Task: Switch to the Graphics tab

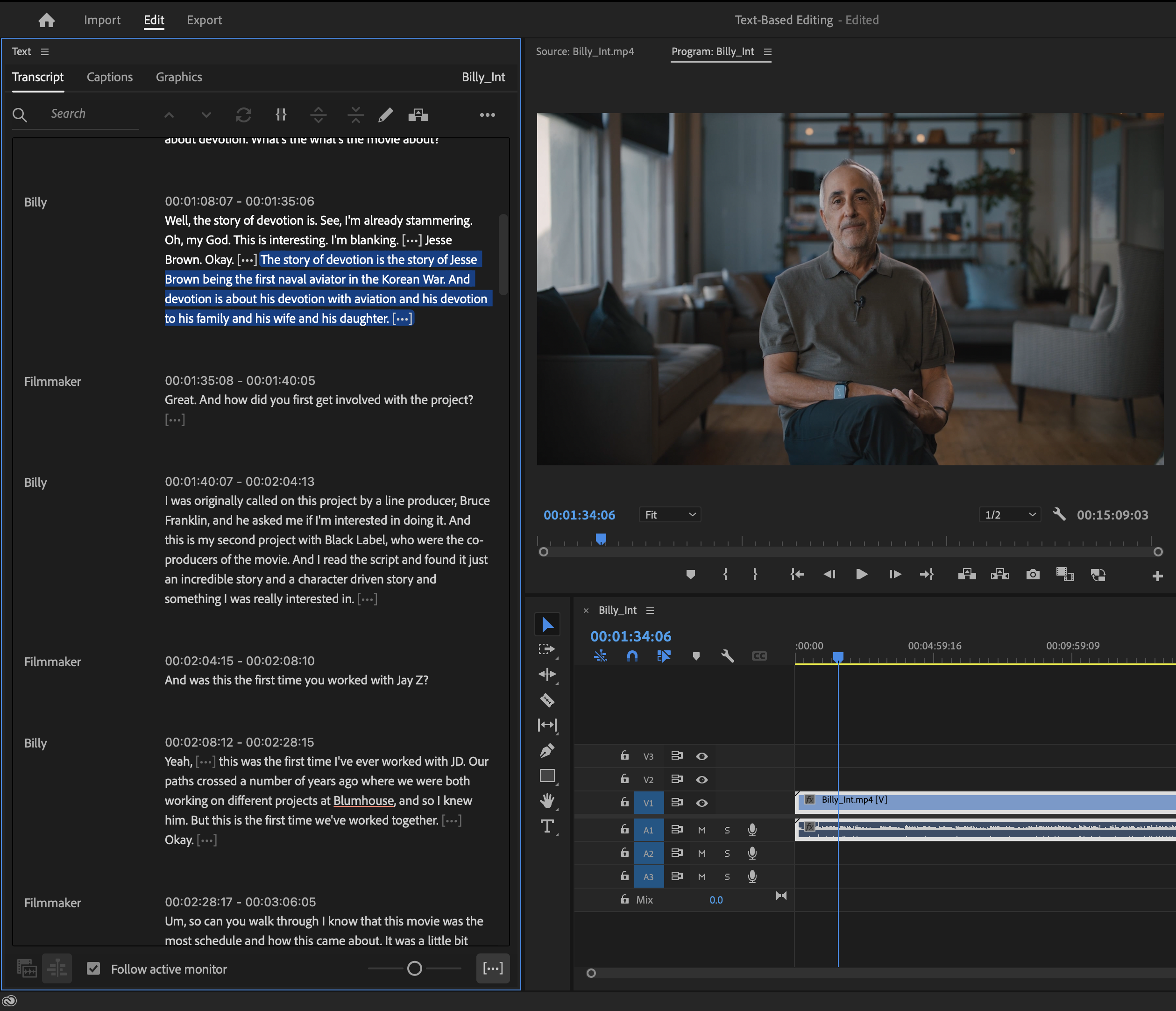Action: tap(178, 76)
